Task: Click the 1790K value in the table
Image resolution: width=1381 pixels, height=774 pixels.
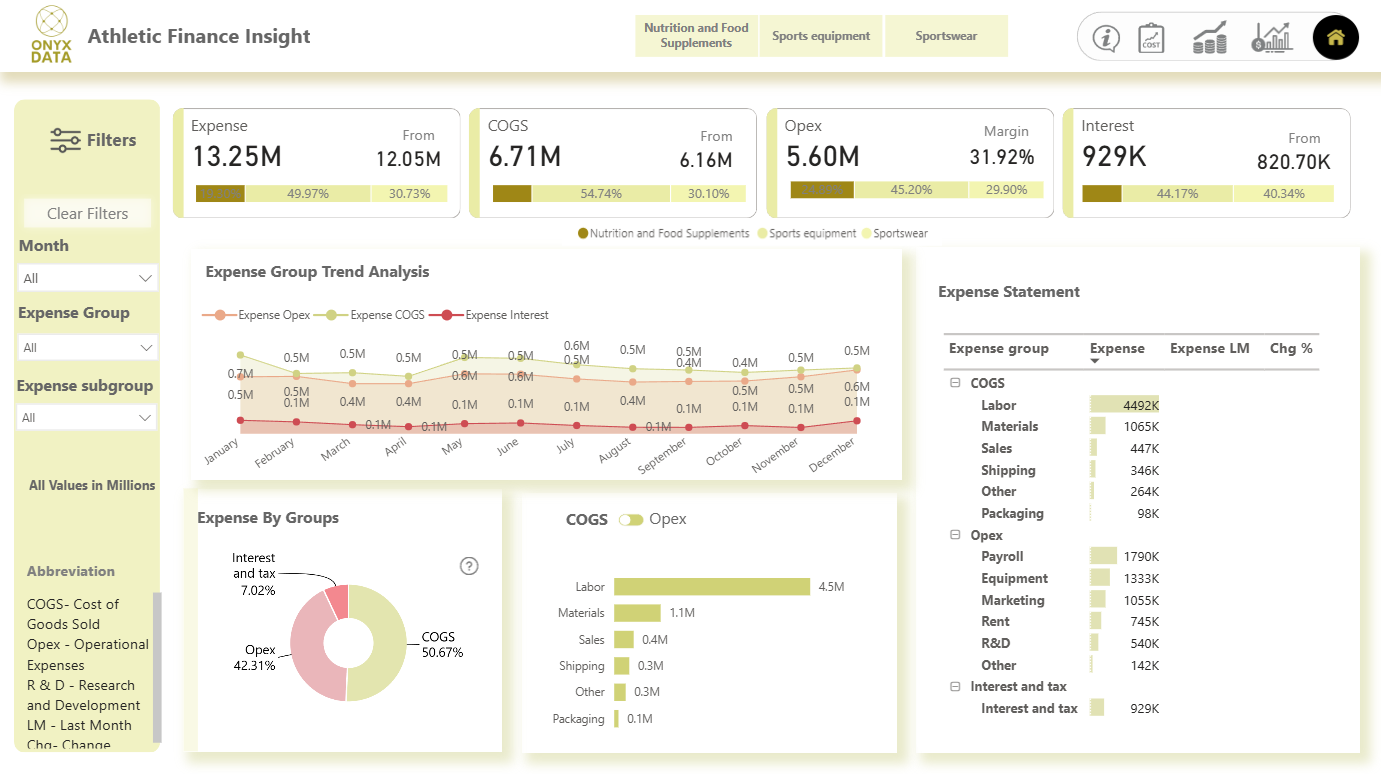Action: (x=1140, y=557)
